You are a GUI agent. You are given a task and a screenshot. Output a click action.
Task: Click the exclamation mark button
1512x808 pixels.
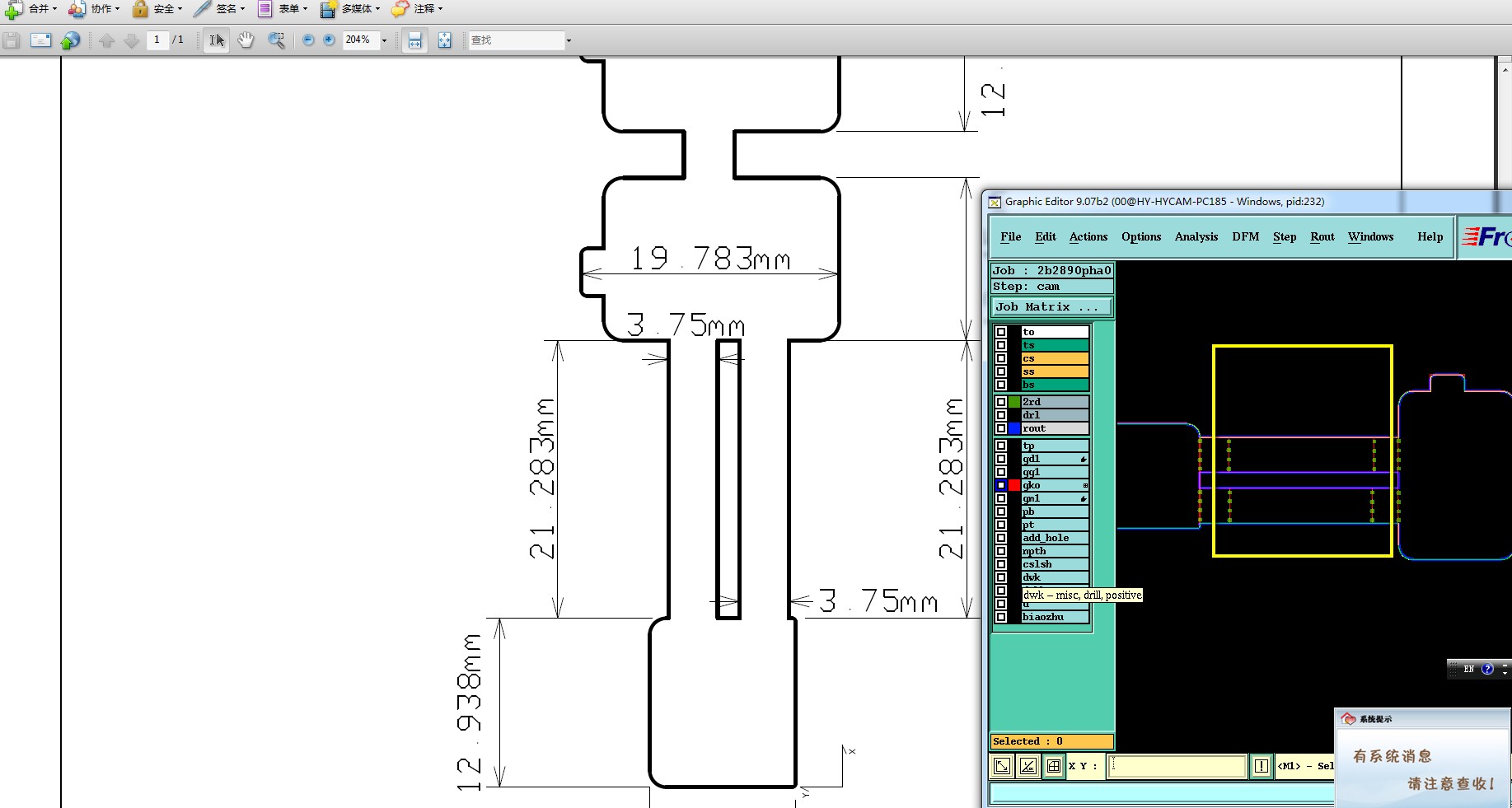tap(1261, 766)
